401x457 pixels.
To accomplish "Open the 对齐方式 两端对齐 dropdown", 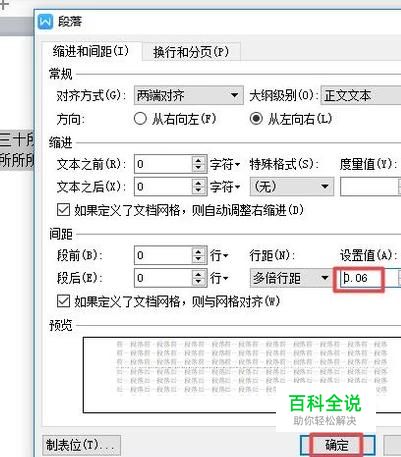I will pyautogui.click(x=189, y=96).
